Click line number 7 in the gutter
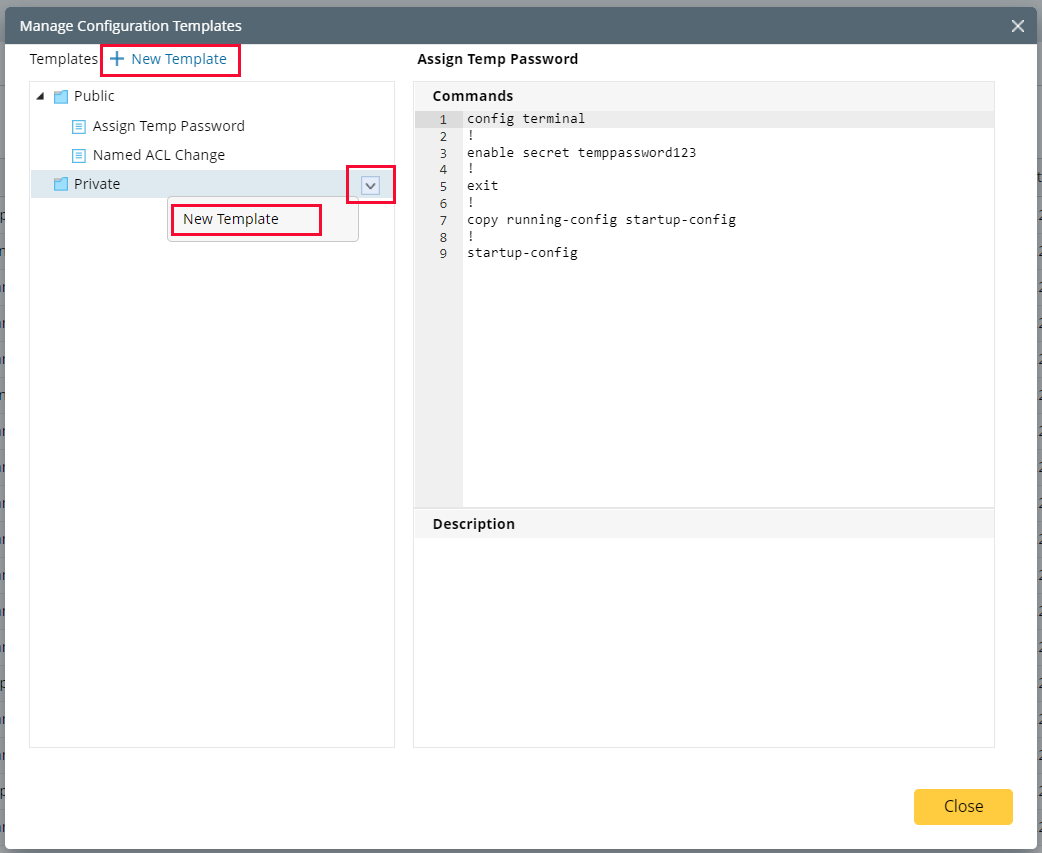Screen dimensions: 1042x853 (443, 220)
